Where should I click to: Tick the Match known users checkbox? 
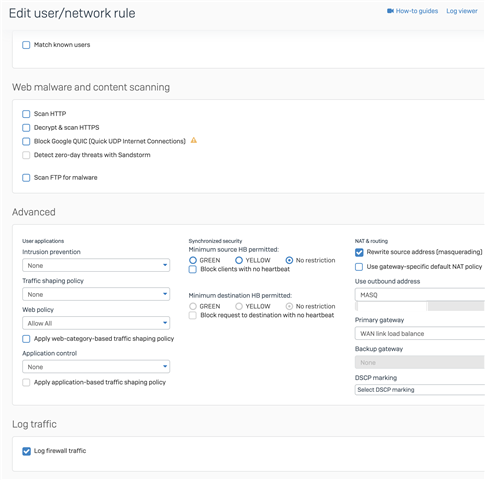[26, 45]
